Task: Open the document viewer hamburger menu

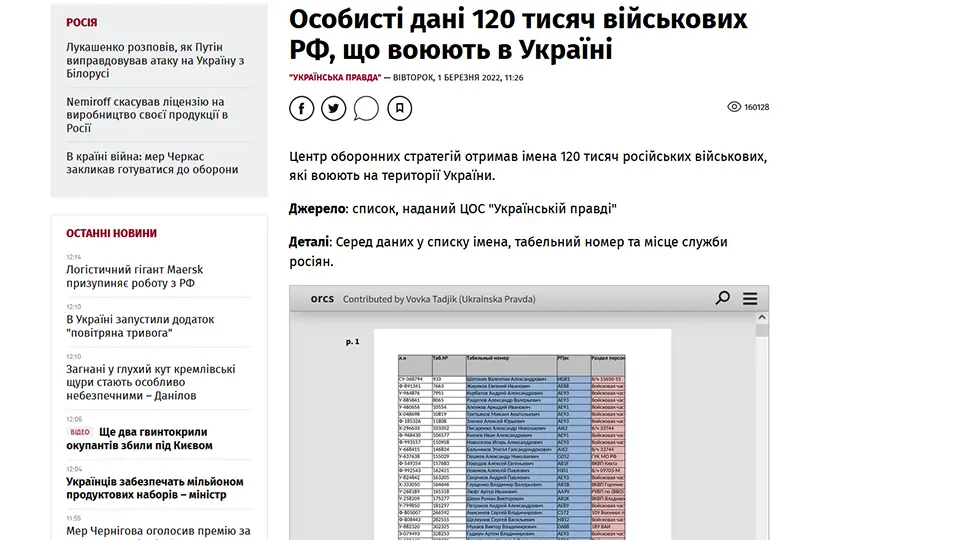Action: click(750, 299)
